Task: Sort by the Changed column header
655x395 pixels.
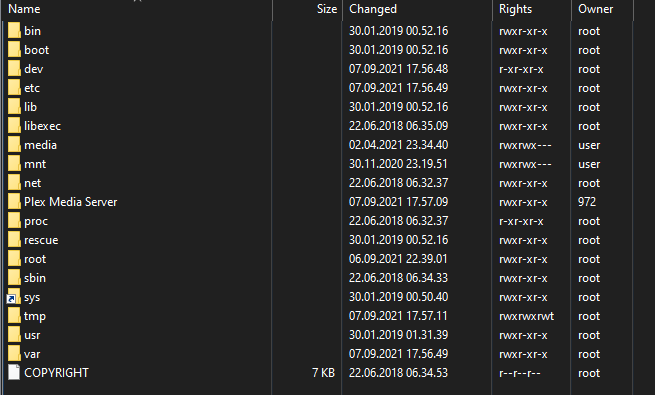Action: click(x=417, y=9)
